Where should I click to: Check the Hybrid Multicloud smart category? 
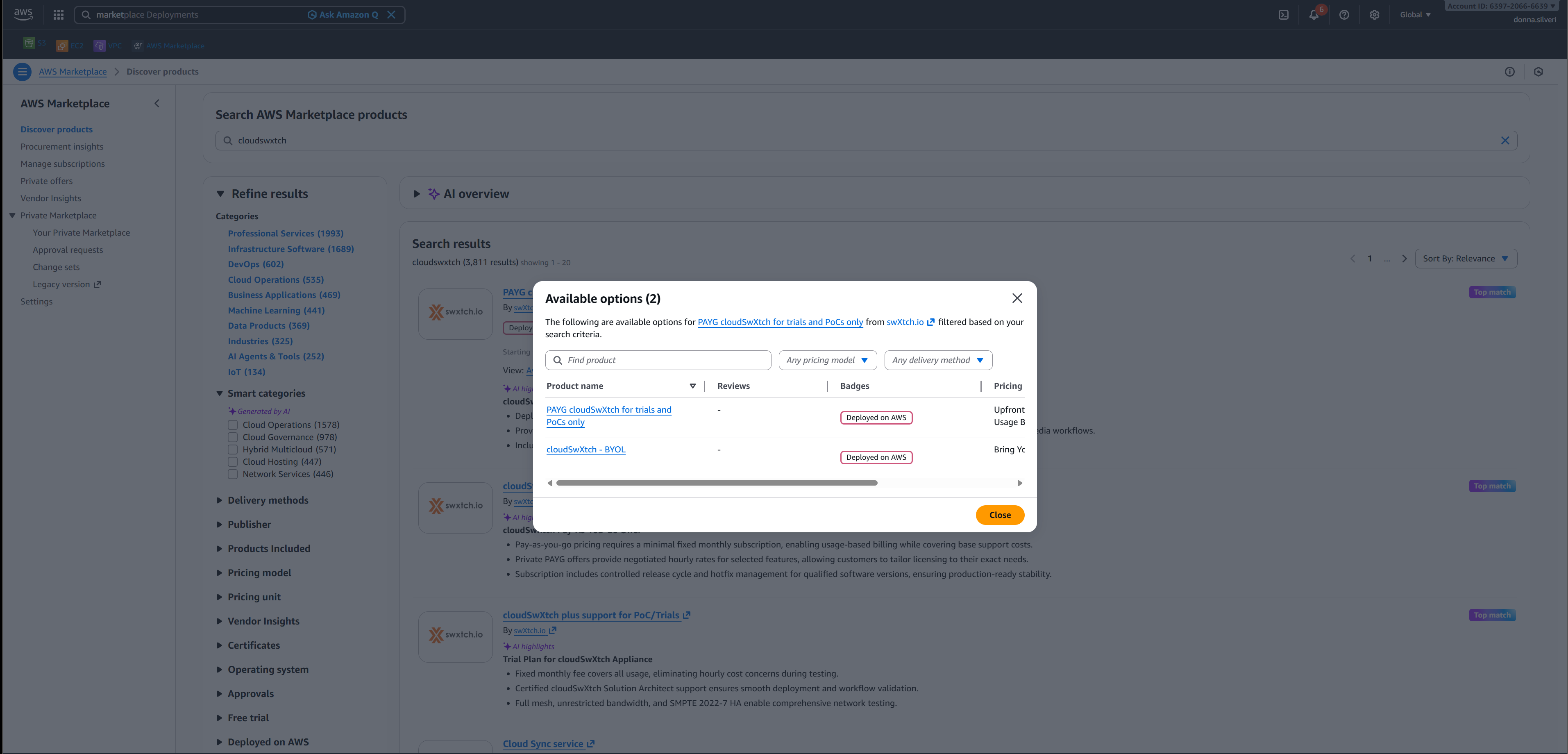(233, 450)
